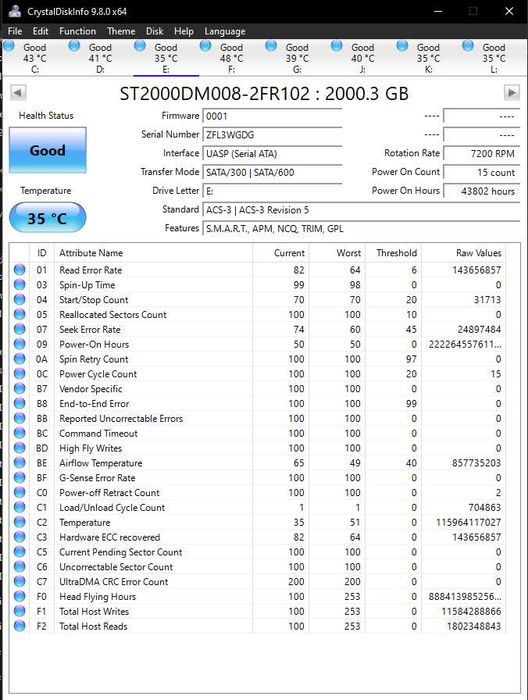Screen dimensions: 528x700
Task: Click the Attribute Name column header
Action: 153,253
